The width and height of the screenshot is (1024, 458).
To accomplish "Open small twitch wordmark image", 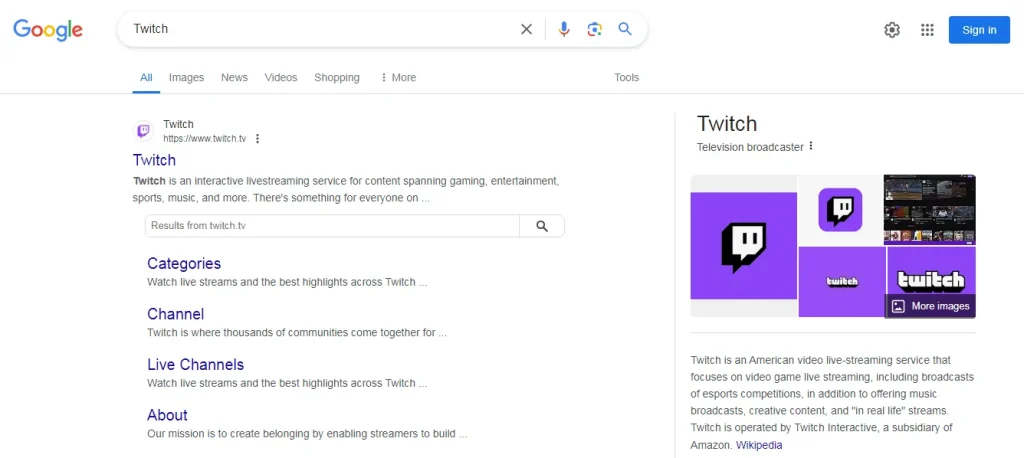I will [x=842, y=282].
